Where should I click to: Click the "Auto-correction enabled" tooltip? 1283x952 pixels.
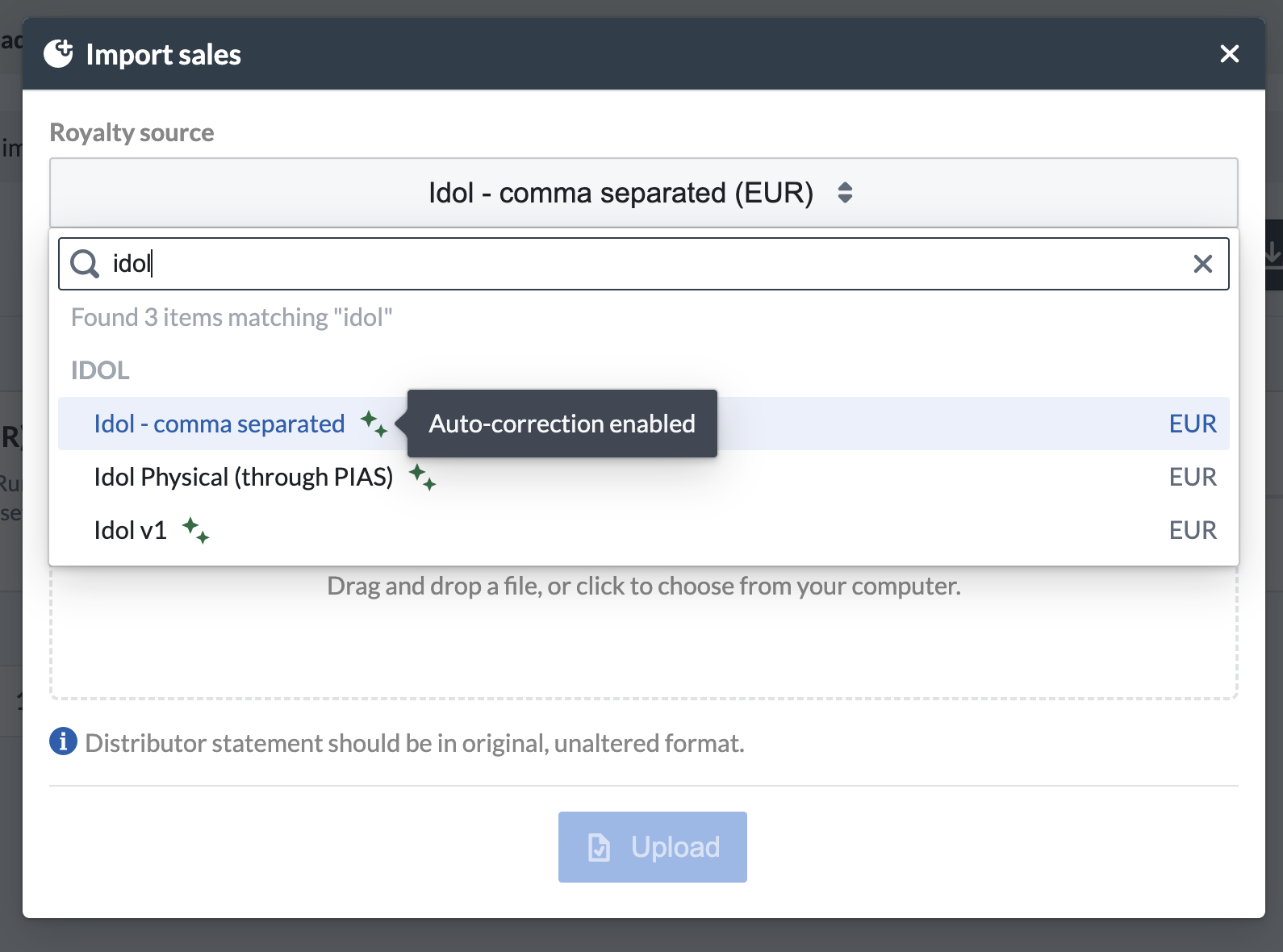(x=562, y=424)
